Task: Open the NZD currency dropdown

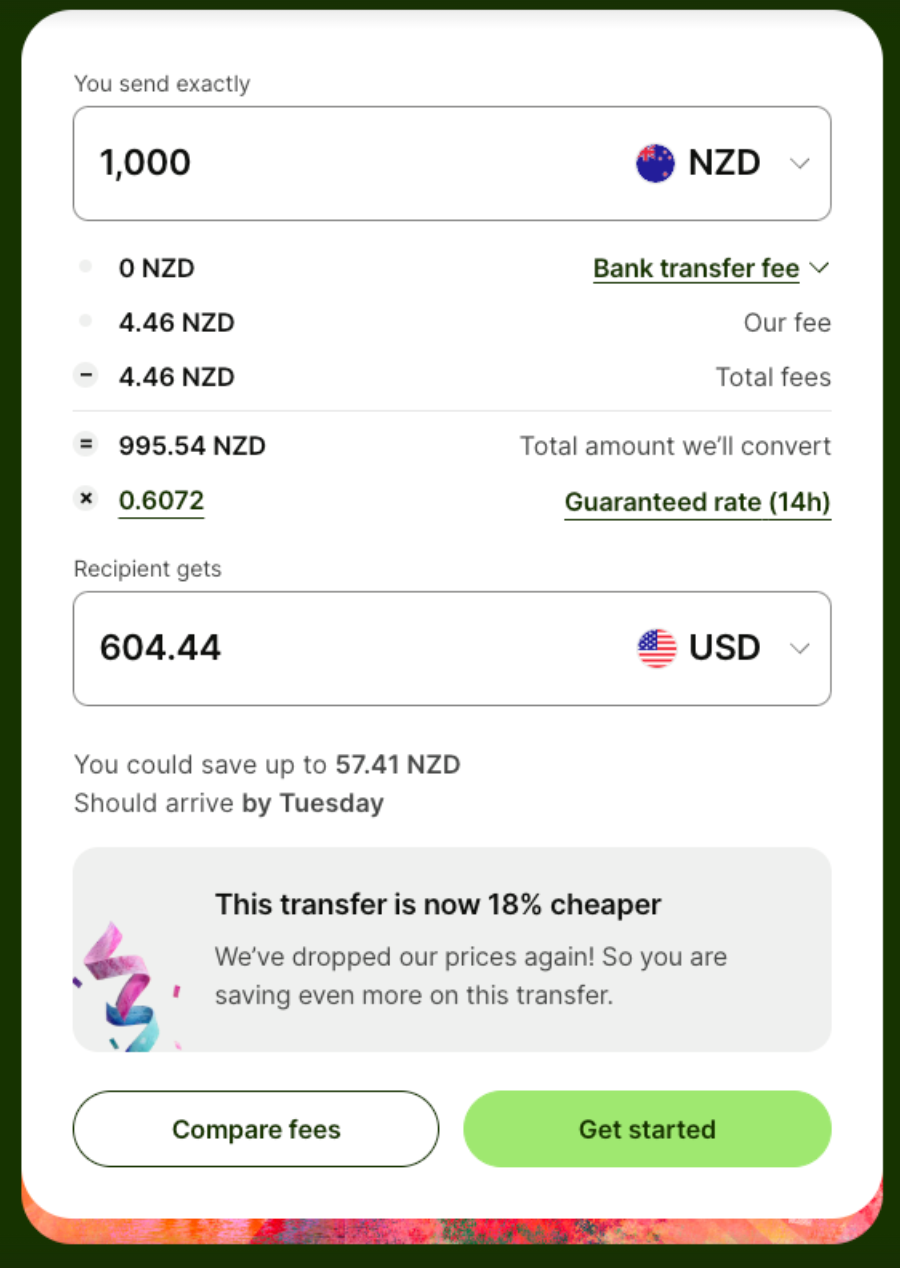Action: pos(799,163)
